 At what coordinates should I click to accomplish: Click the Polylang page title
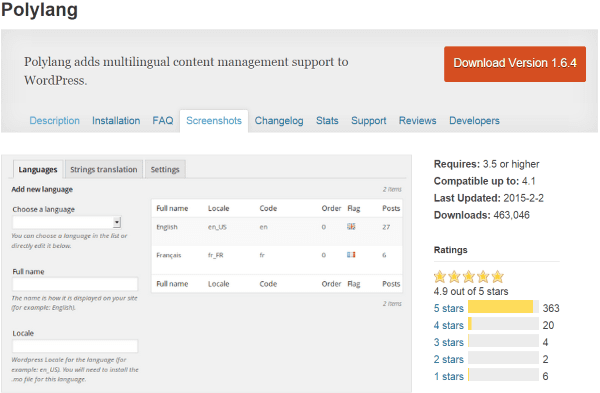[x=39, y=10]
